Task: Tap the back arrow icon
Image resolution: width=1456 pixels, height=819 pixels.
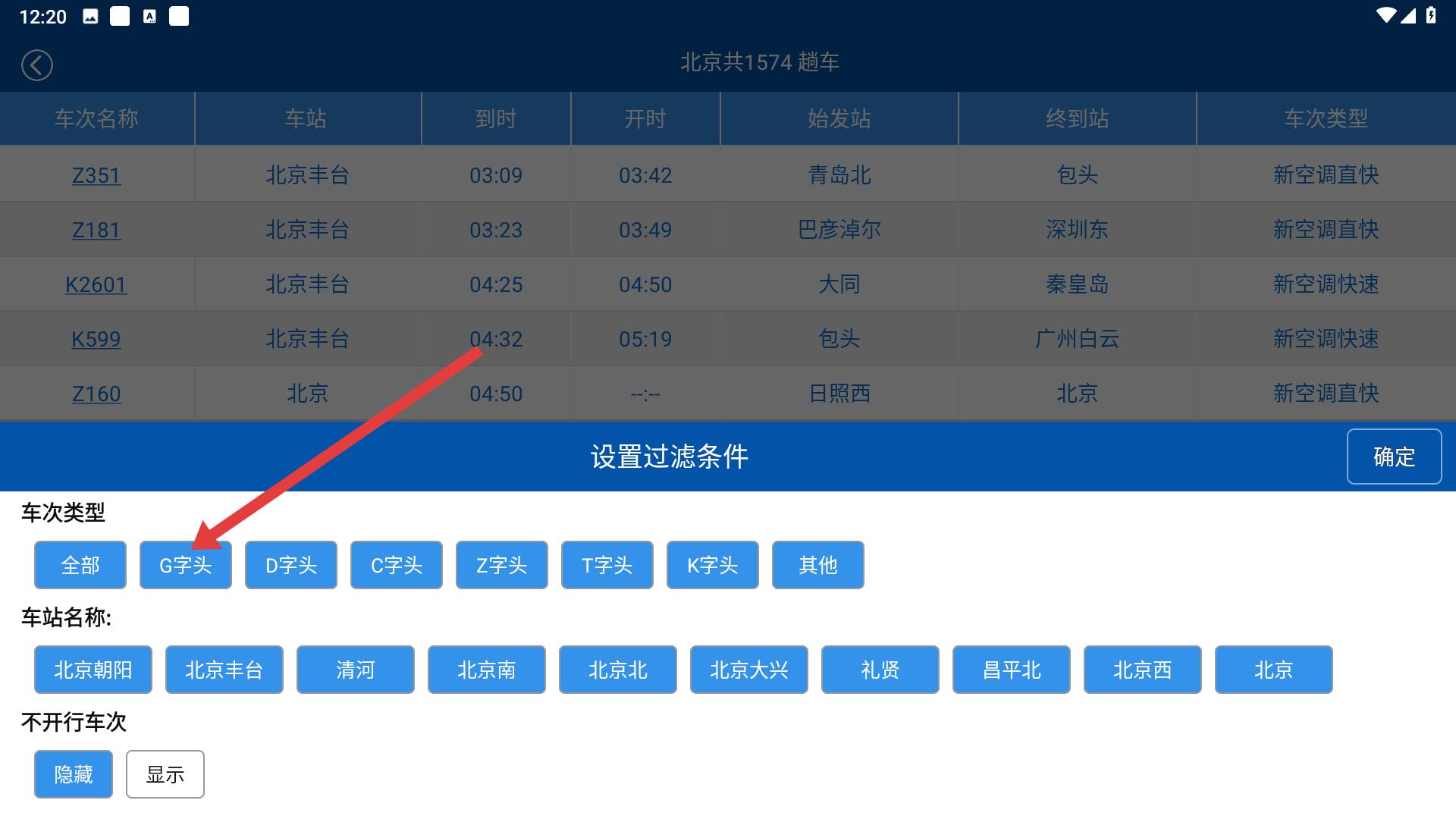Action: pos(36,65)
